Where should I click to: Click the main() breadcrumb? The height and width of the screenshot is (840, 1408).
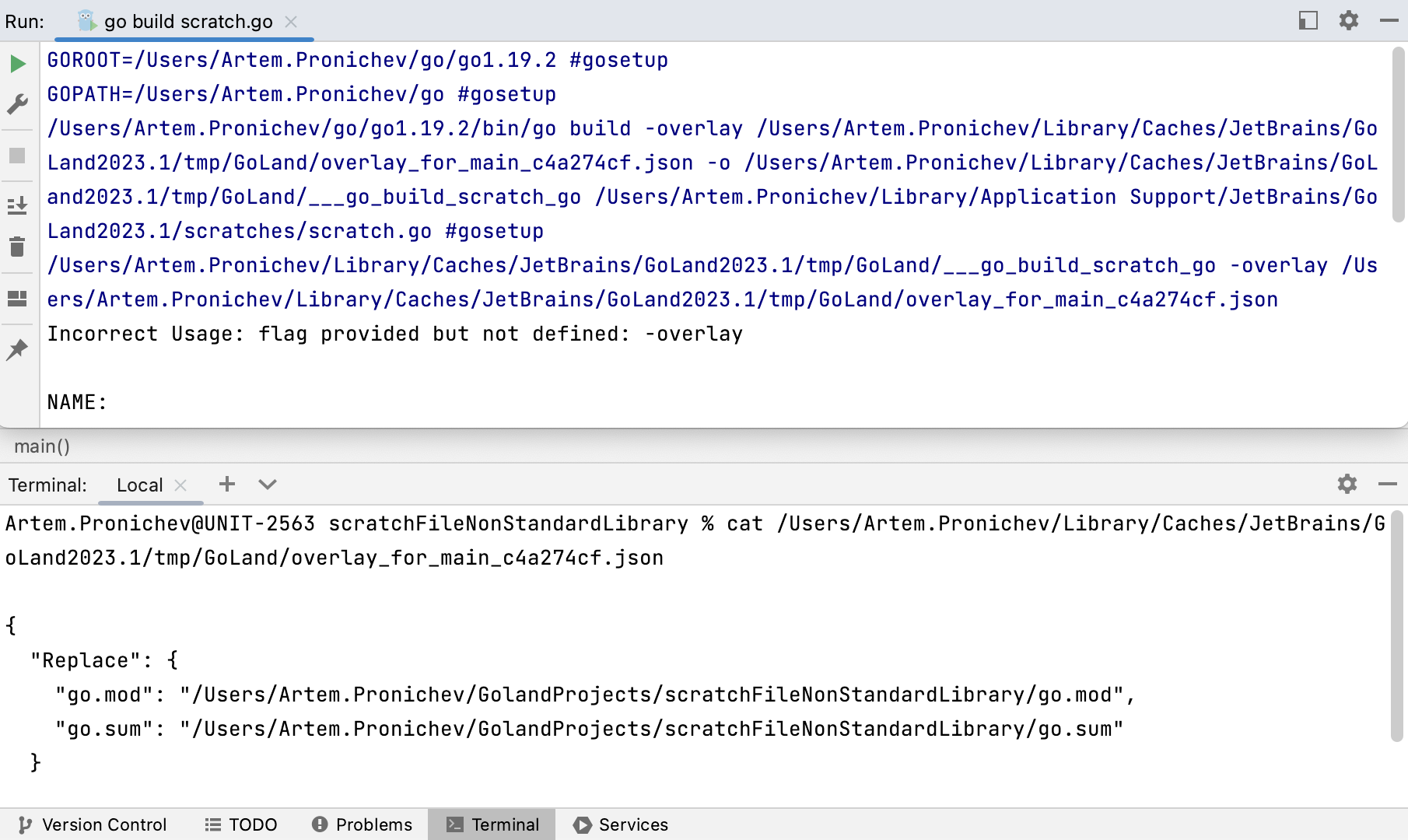pyautogui.click(x=42, y=446)
